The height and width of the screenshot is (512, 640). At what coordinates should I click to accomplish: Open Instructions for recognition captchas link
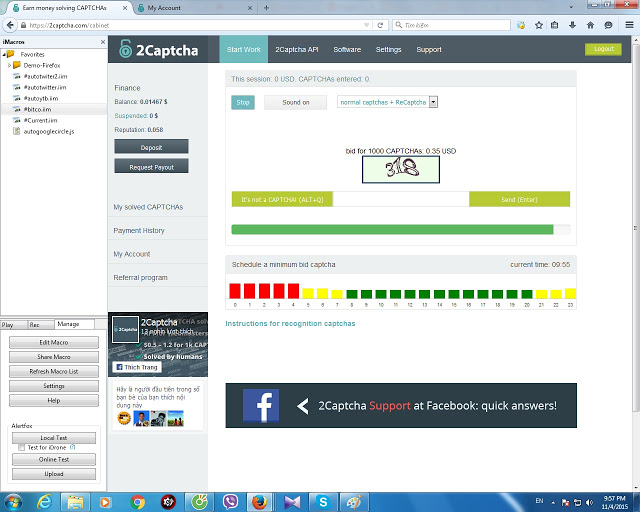coord(290,323)
